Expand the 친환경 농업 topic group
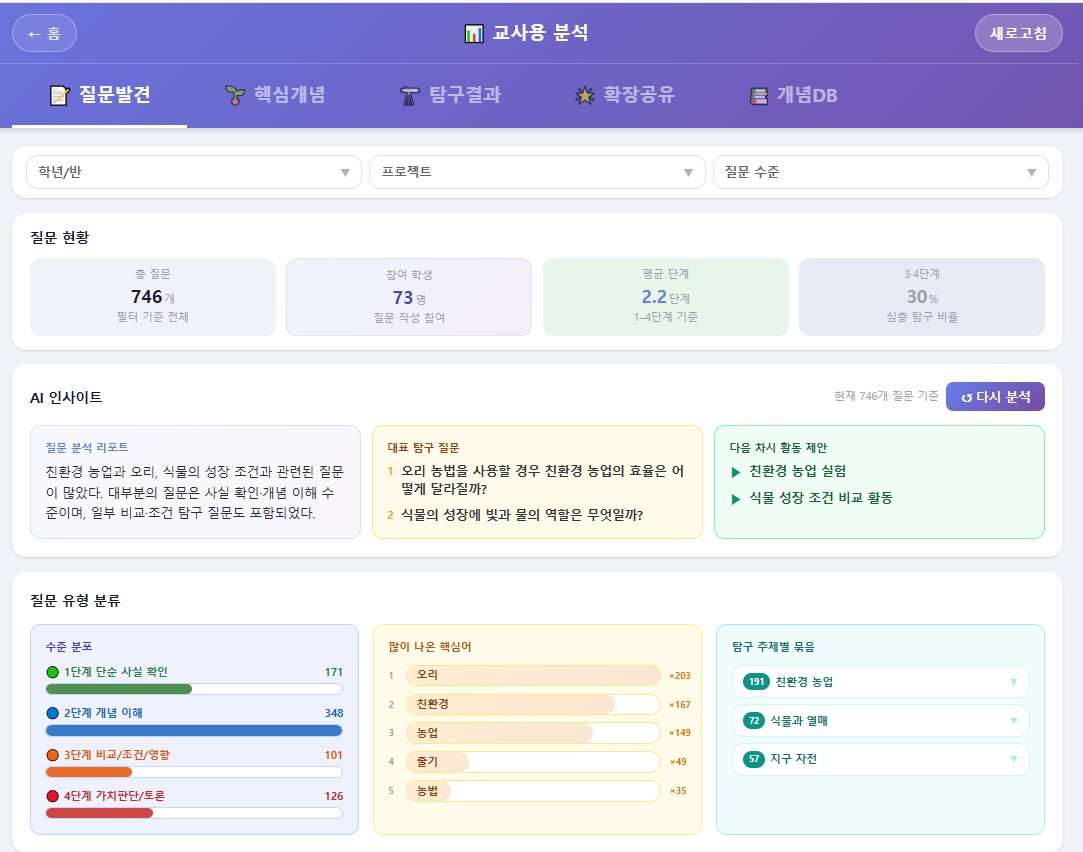 point(881,681)
